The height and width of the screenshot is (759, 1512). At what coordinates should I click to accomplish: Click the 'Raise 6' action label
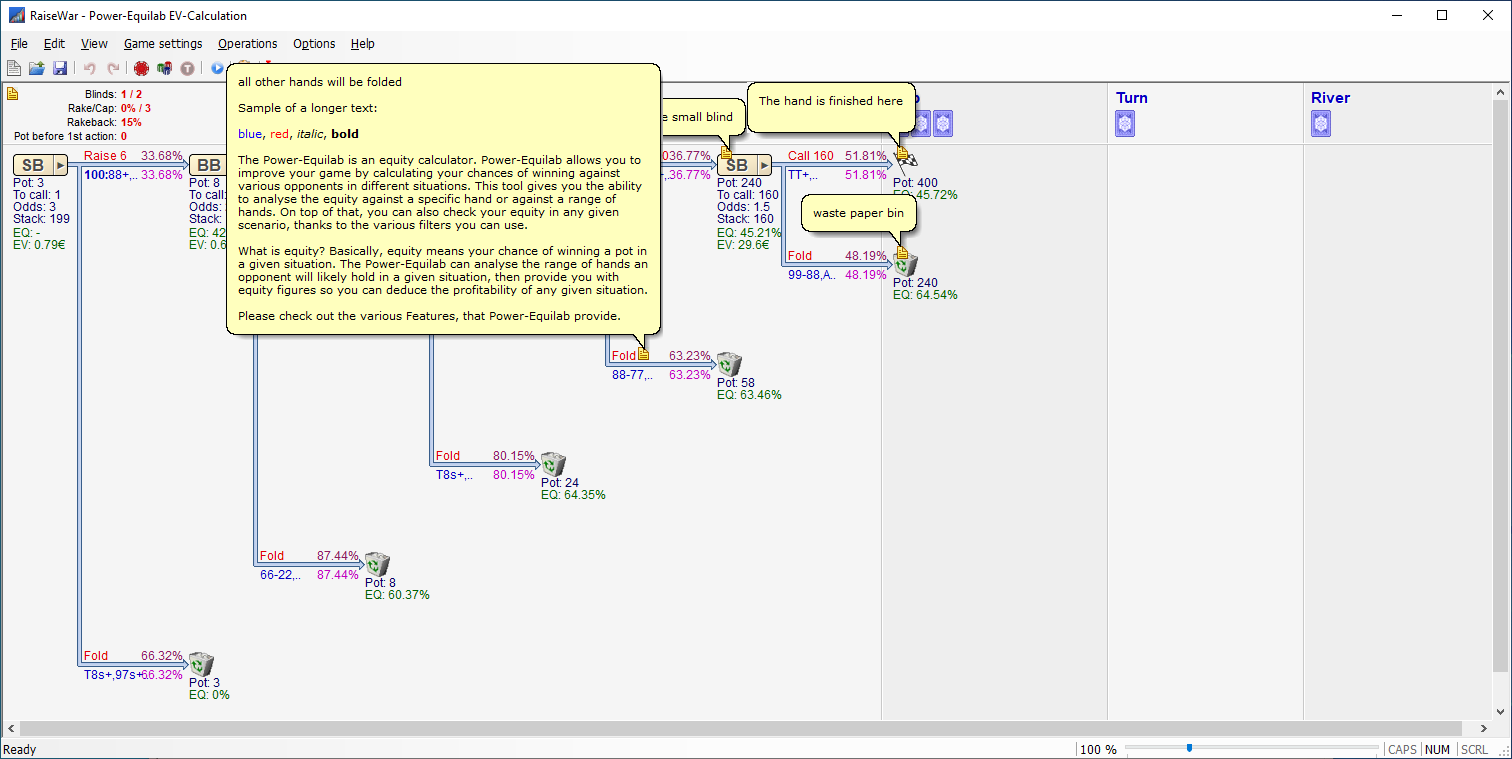[105, 156]
